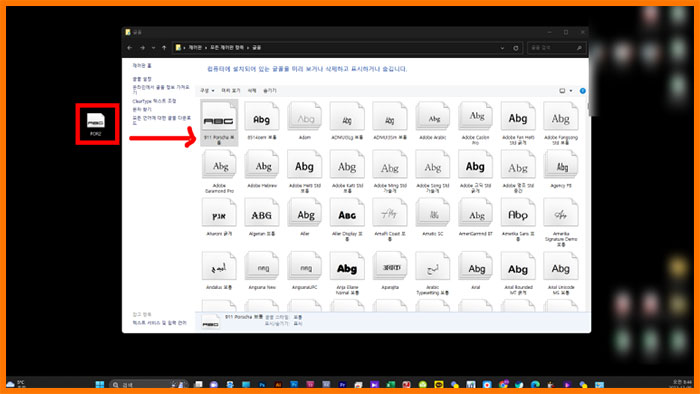Select the 8514oem font icon
The width and height of the screenshot is (700, 394).
tap(262, 117)
